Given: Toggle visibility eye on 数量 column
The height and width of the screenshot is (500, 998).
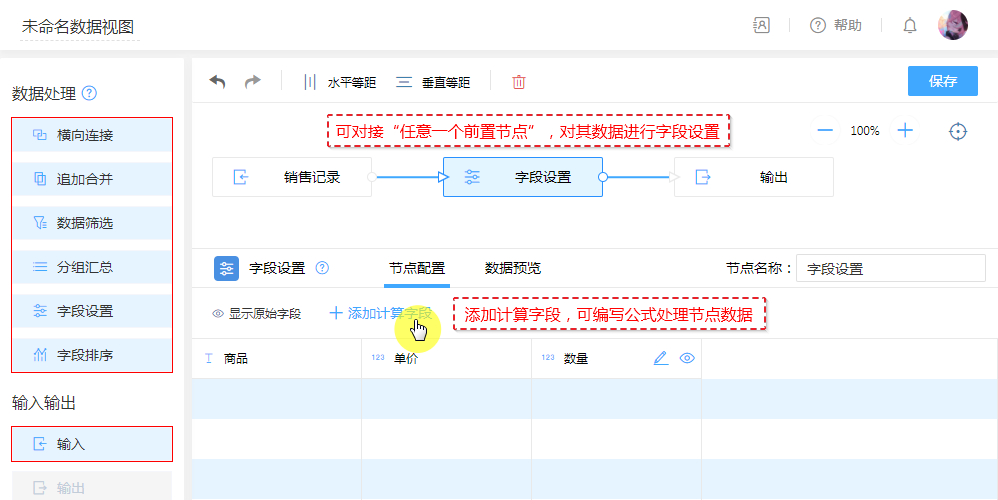Looking at the screenshot, I should coord(687,358).
